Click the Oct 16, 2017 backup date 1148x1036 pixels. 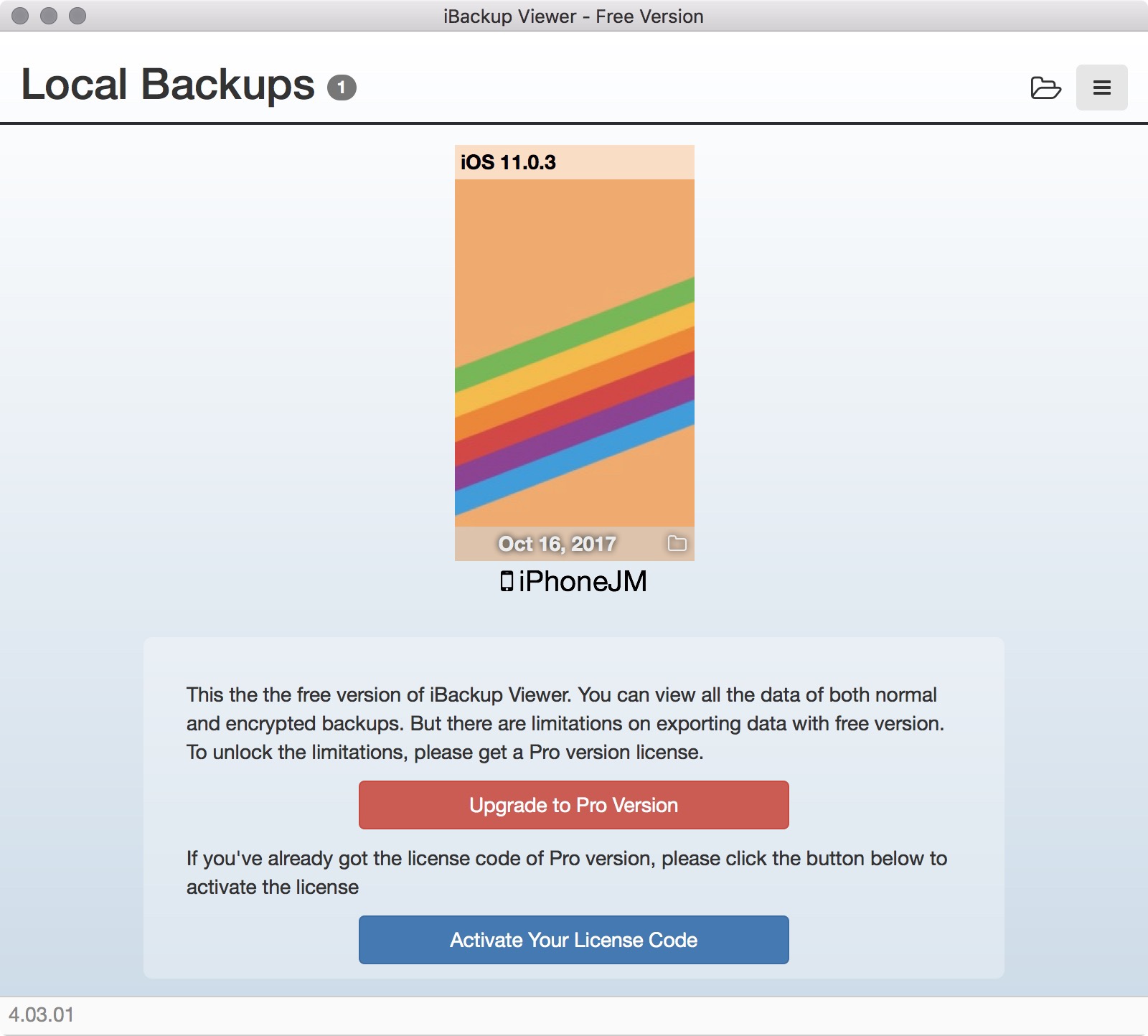point(557,544)
